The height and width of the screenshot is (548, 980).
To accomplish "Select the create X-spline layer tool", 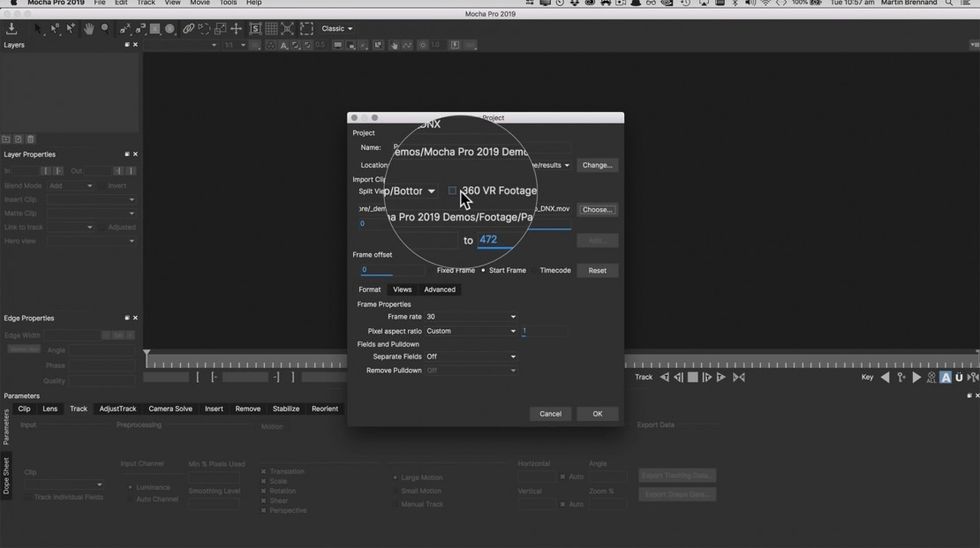I will click(x=124, y=29).
